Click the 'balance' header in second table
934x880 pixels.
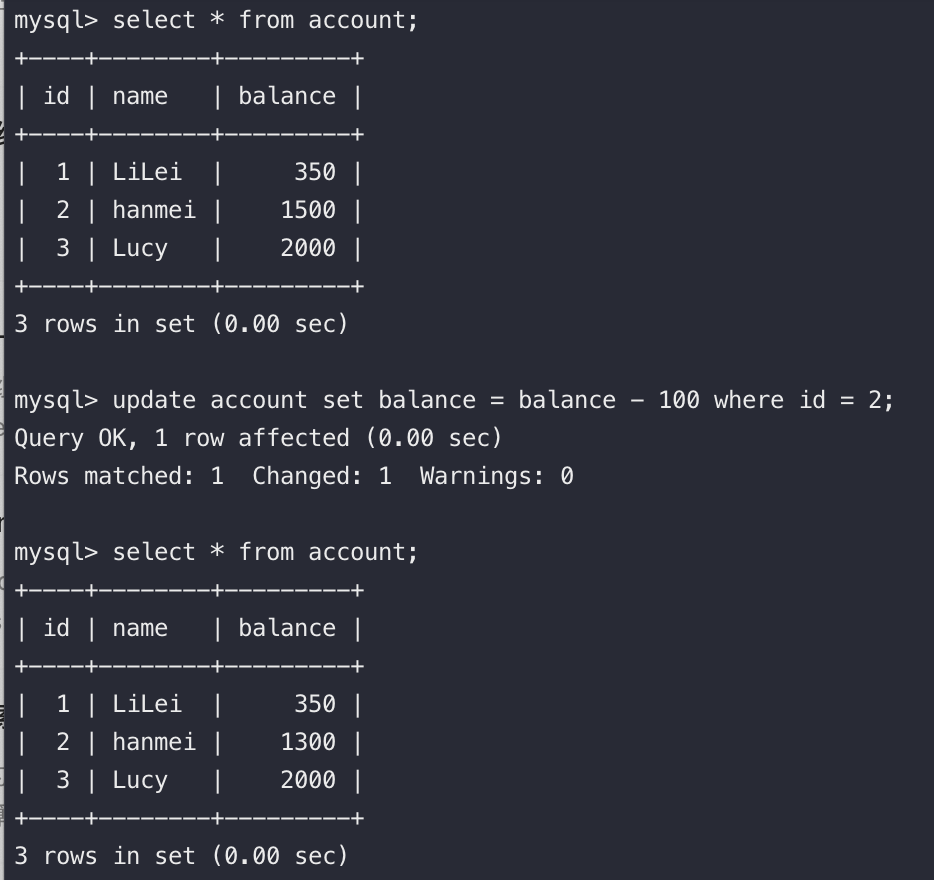click(287, 629)
